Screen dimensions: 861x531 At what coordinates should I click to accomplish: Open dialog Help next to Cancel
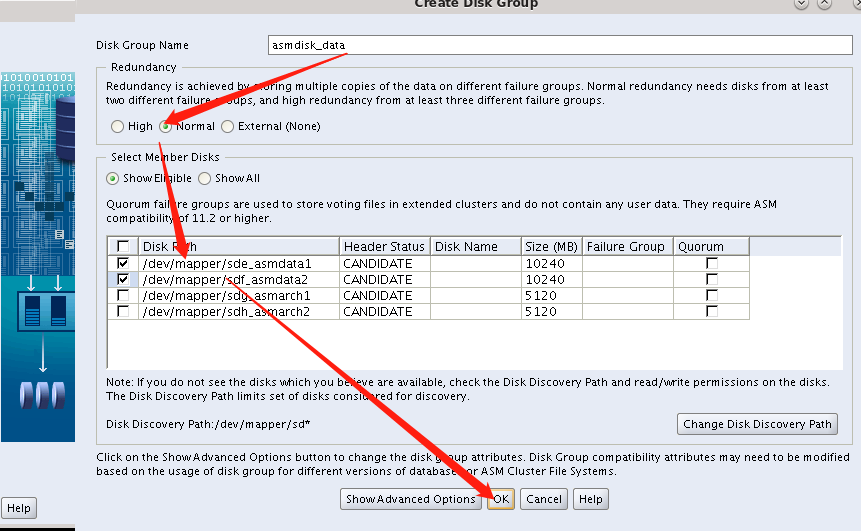[591, 499]
